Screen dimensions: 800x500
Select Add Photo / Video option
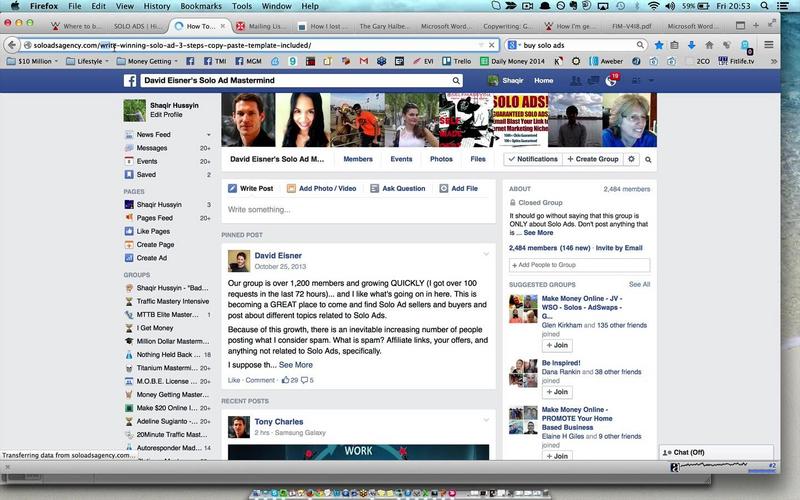click(x=321, y=188)
